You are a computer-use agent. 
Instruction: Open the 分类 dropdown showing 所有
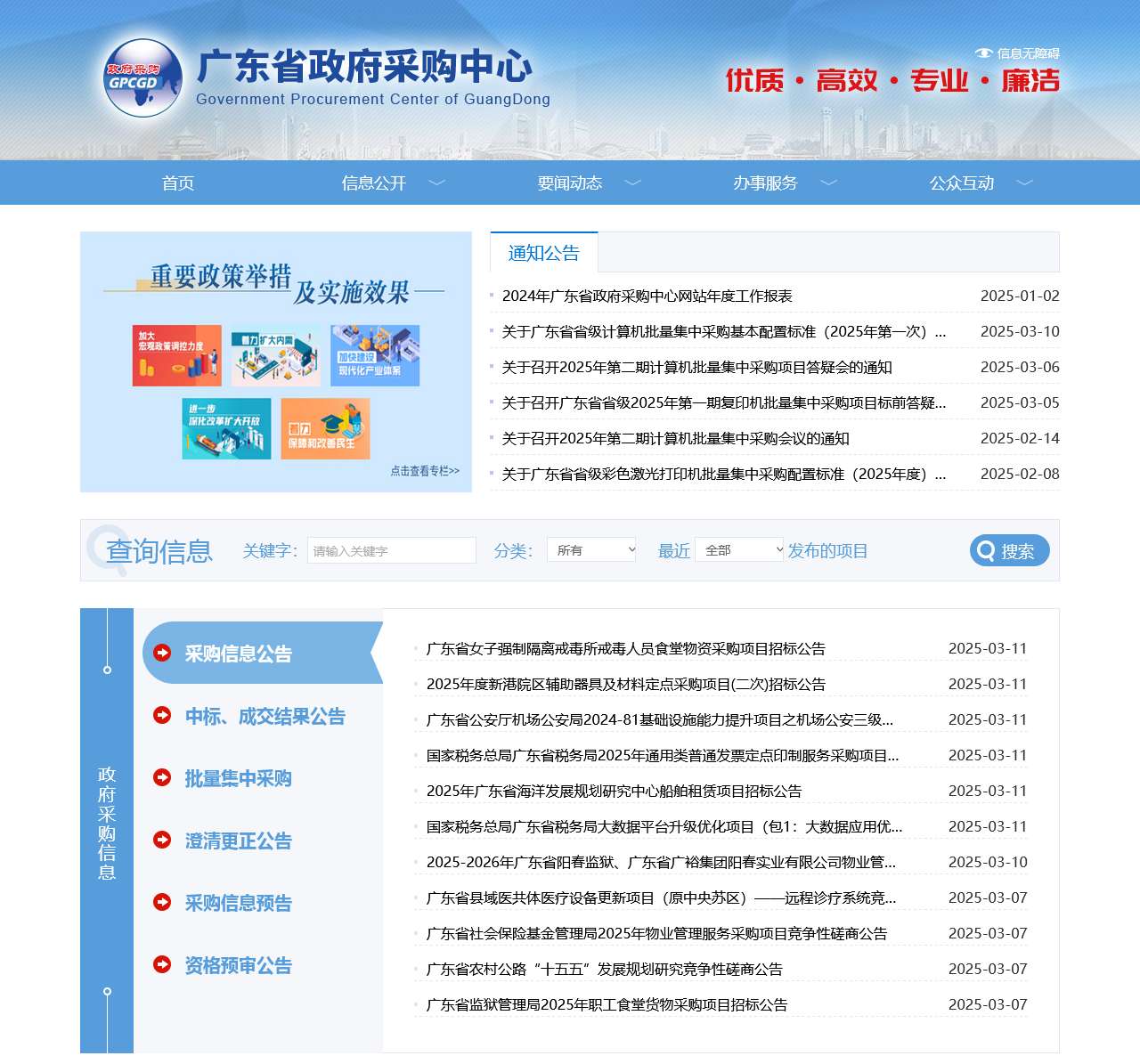[592, 550]
